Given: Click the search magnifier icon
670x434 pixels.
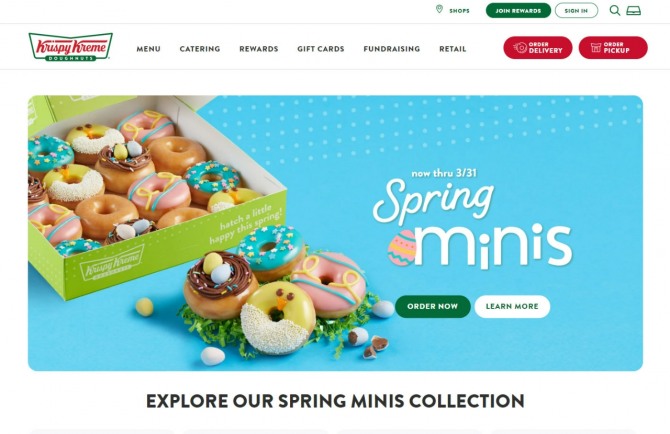Looking at the screenshot, I should tap(614, 10).
